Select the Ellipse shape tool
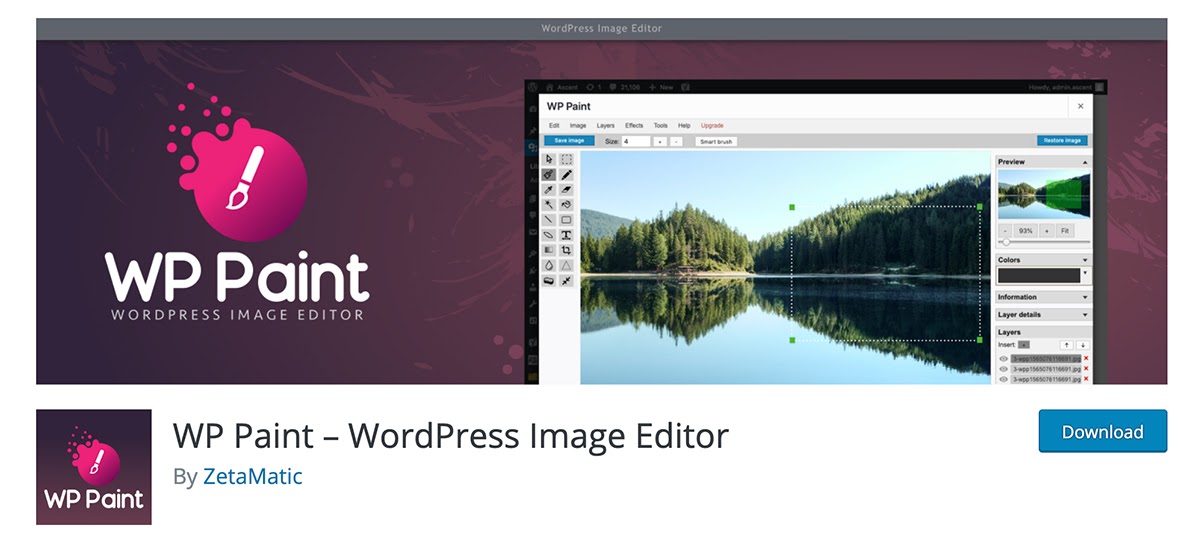The image size is (1200, 543). [x=549, y=235]
